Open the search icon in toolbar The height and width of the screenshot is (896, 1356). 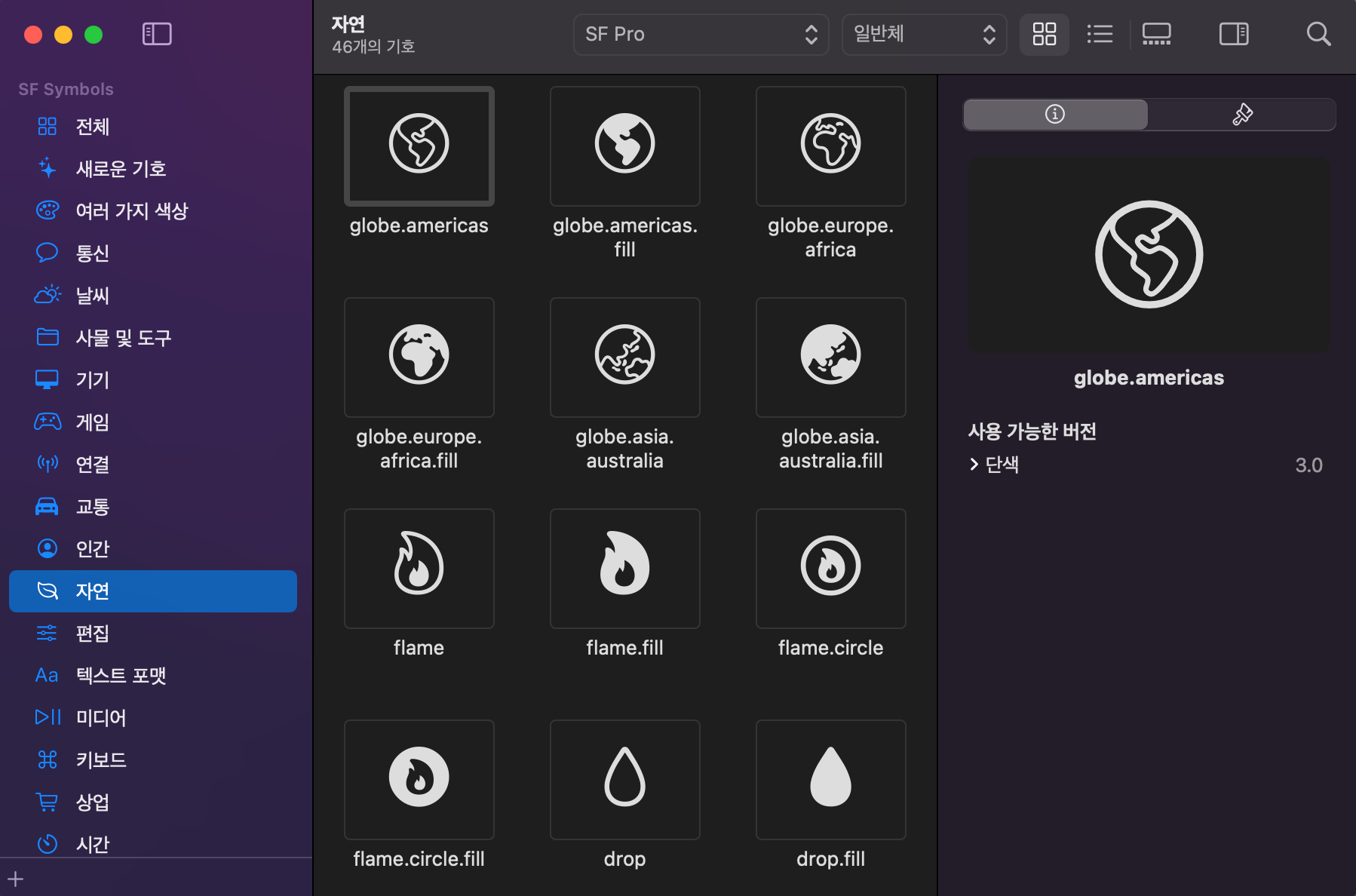point(1318,34)
